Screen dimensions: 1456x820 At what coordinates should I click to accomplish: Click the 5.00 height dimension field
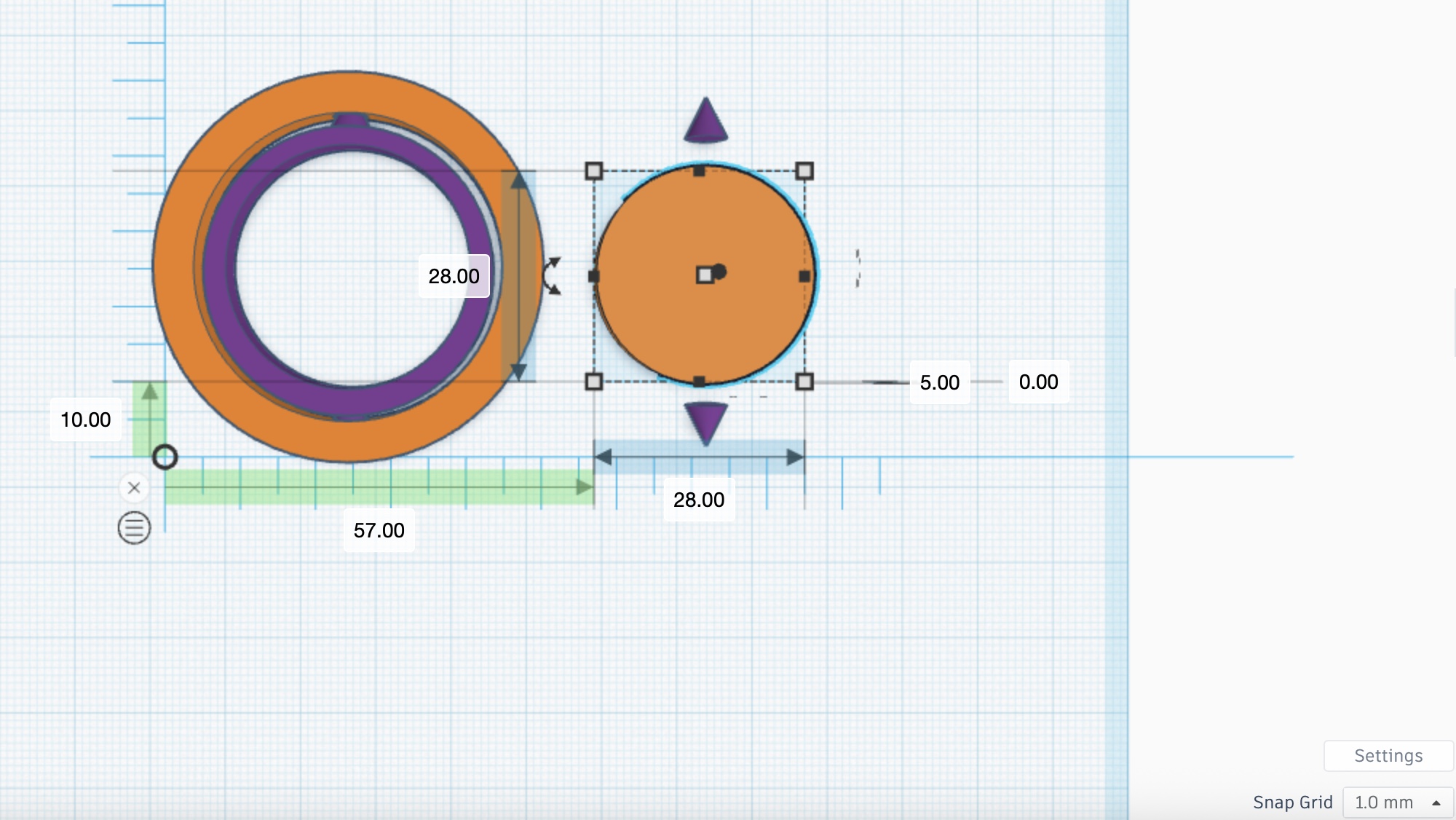(x=939, y=382)
